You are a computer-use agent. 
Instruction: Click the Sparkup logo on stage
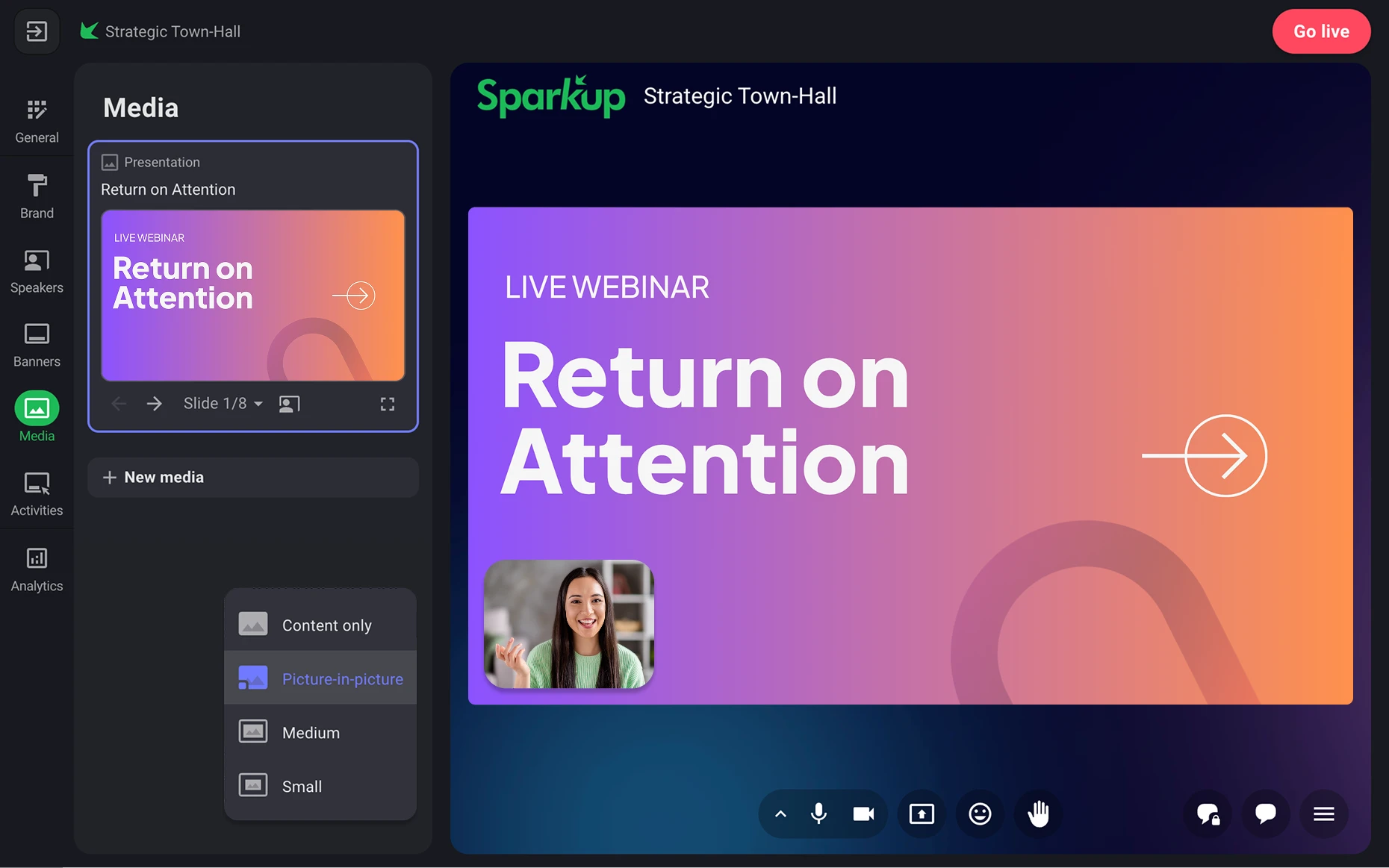(x=551, y=96)
